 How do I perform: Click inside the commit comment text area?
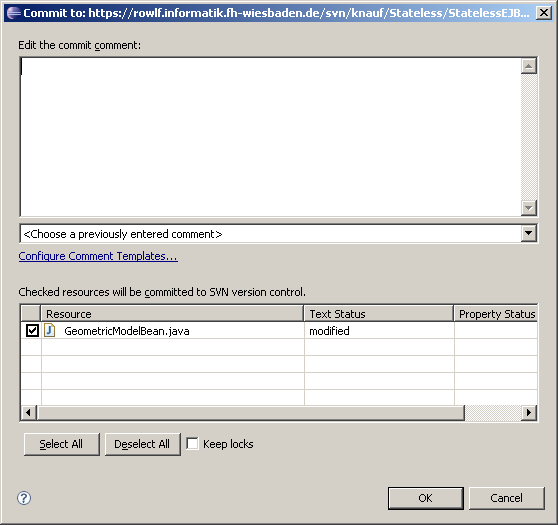pos(270,137)
